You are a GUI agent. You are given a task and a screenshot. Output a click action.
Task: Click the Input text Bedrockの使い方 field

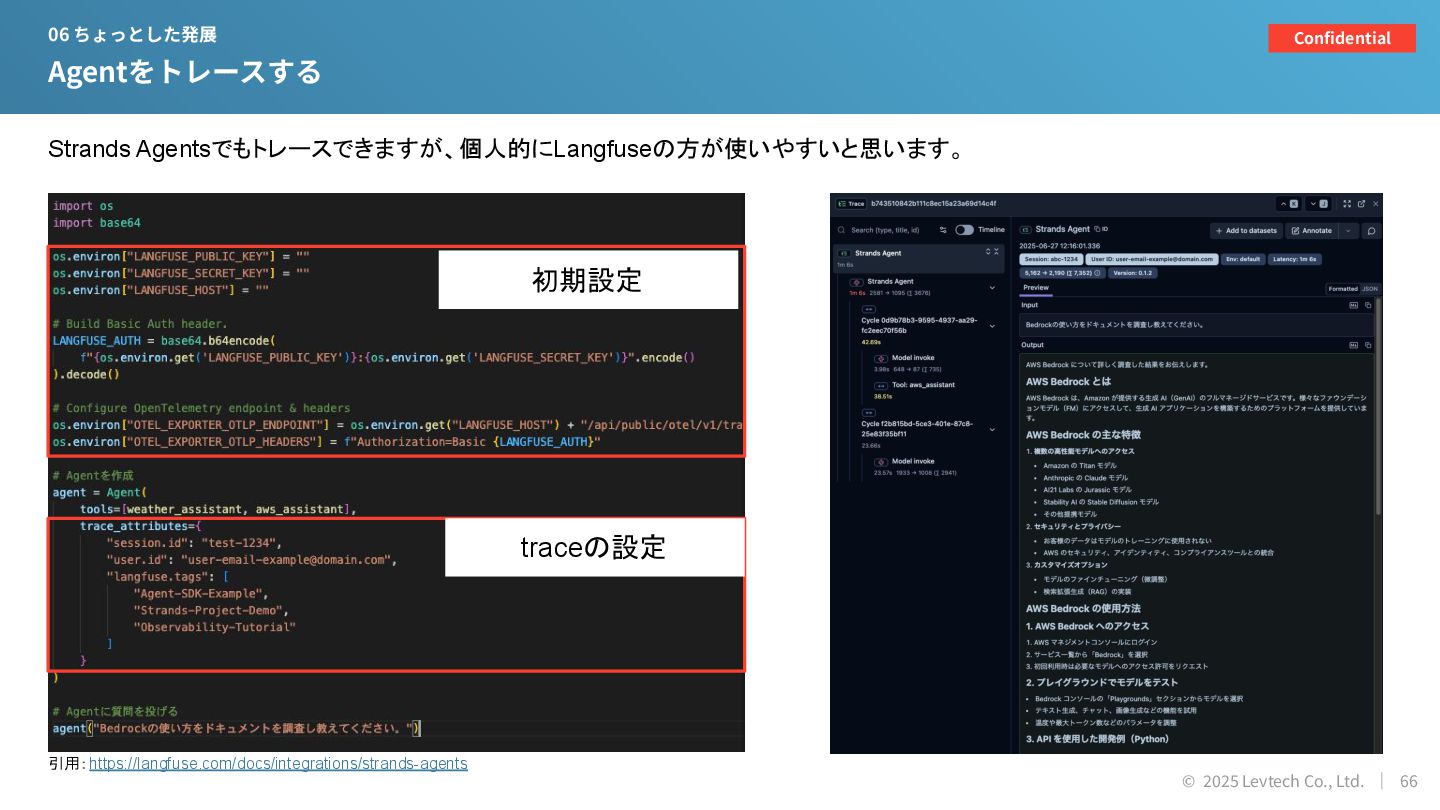point(1195,325)
